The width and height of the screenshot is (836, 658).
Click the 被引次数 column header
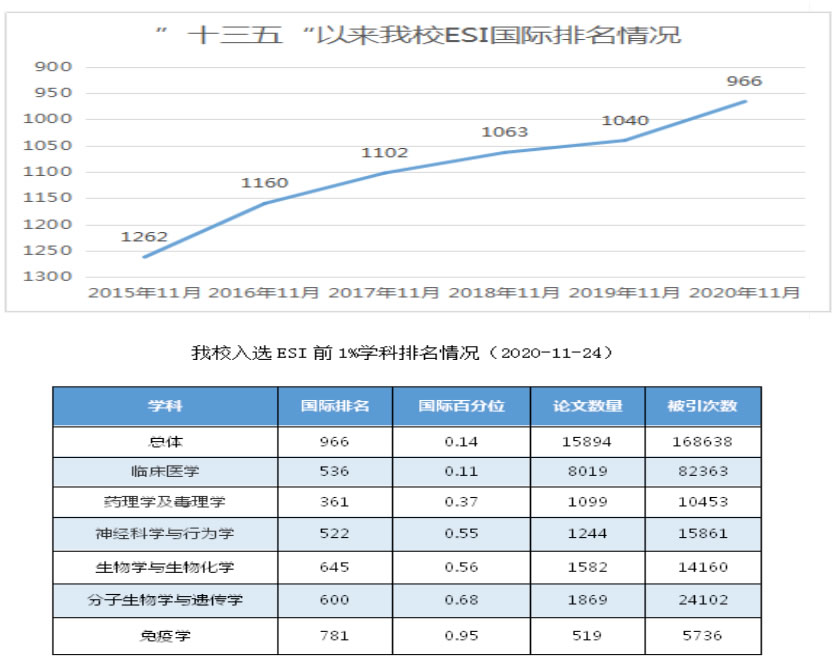pos(703,406)
